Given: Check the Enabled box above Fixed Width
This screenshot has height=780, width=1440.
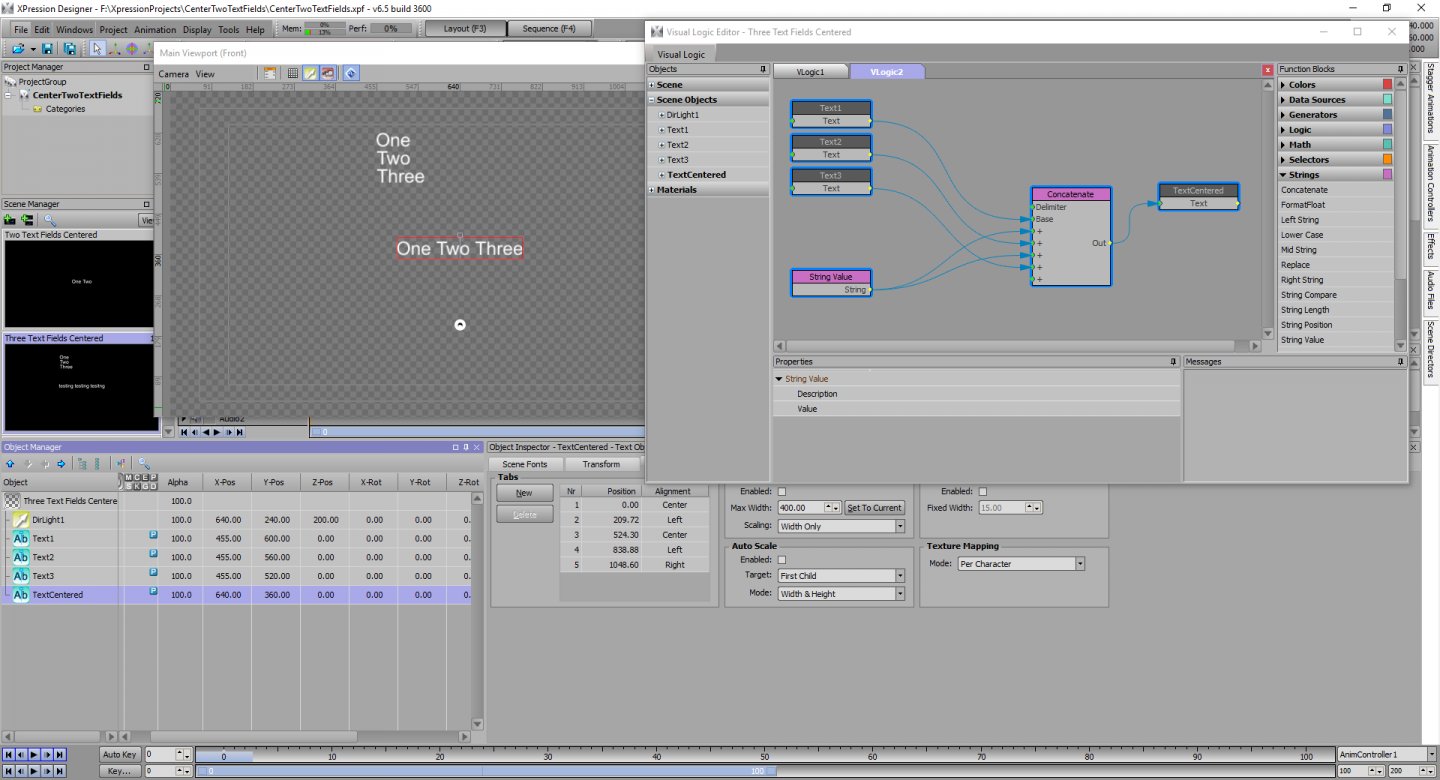Looking at the screenshot, I should (x=982, y=492).
